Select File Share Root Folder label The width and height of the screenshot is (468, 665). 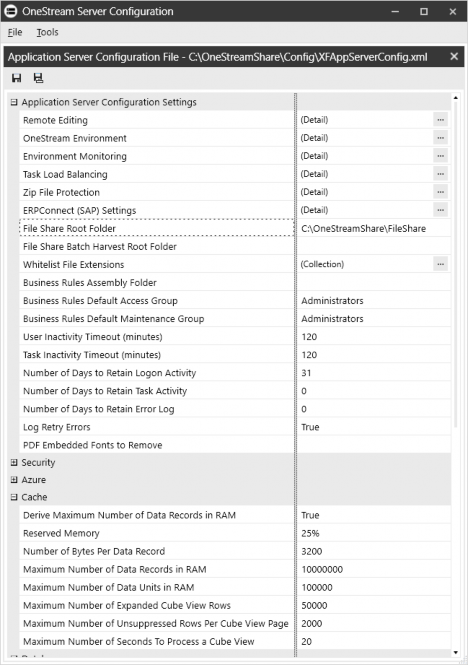click(x=69, y=228)
